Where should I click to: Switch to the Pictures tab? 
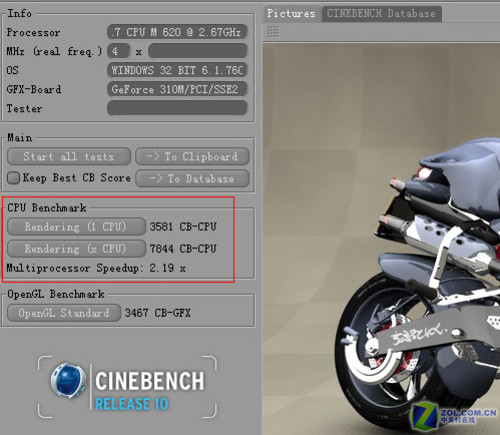[291, 14]
